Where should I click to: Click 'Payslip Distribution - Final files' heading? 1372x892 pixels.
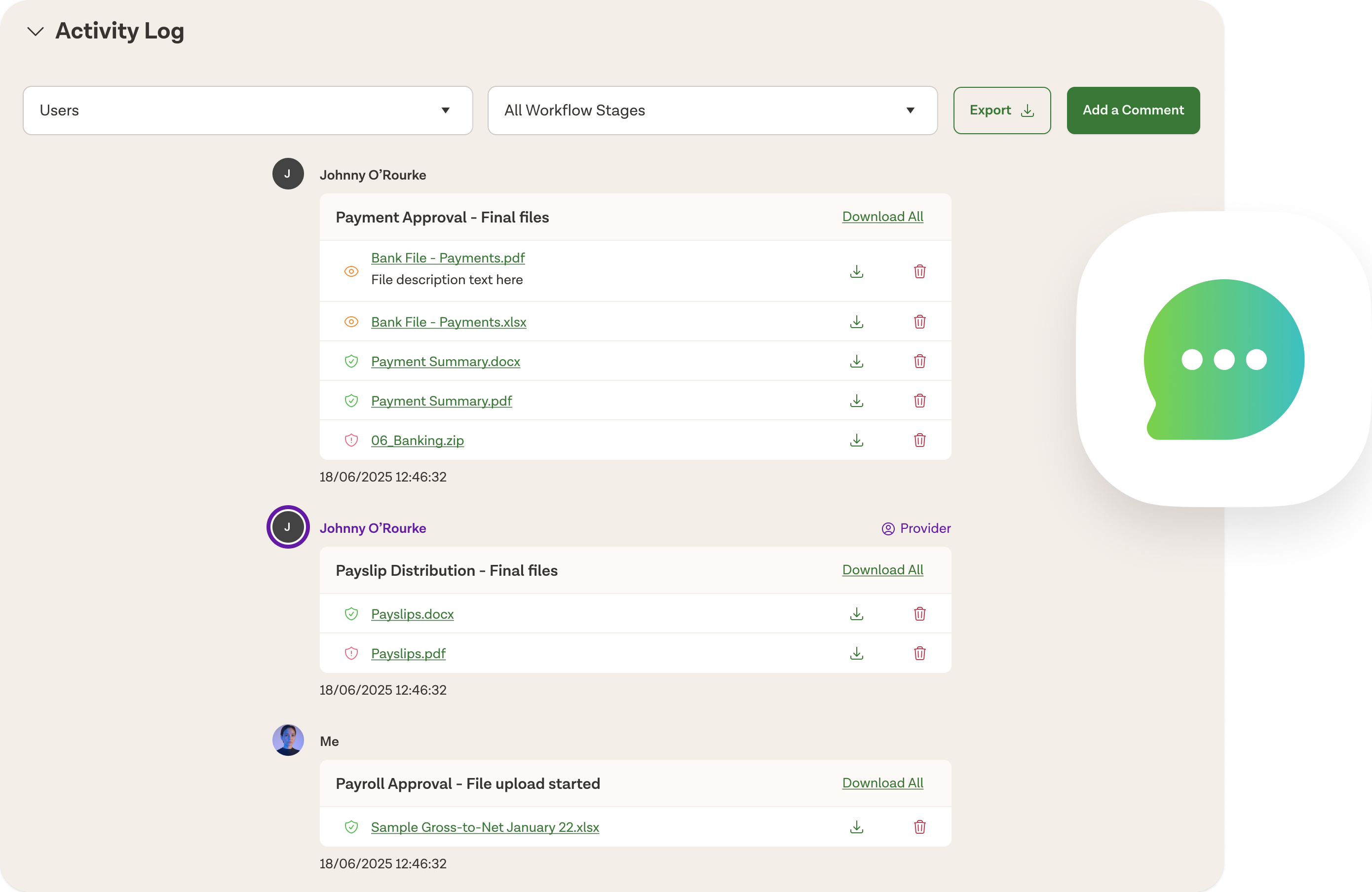point(447,570)
